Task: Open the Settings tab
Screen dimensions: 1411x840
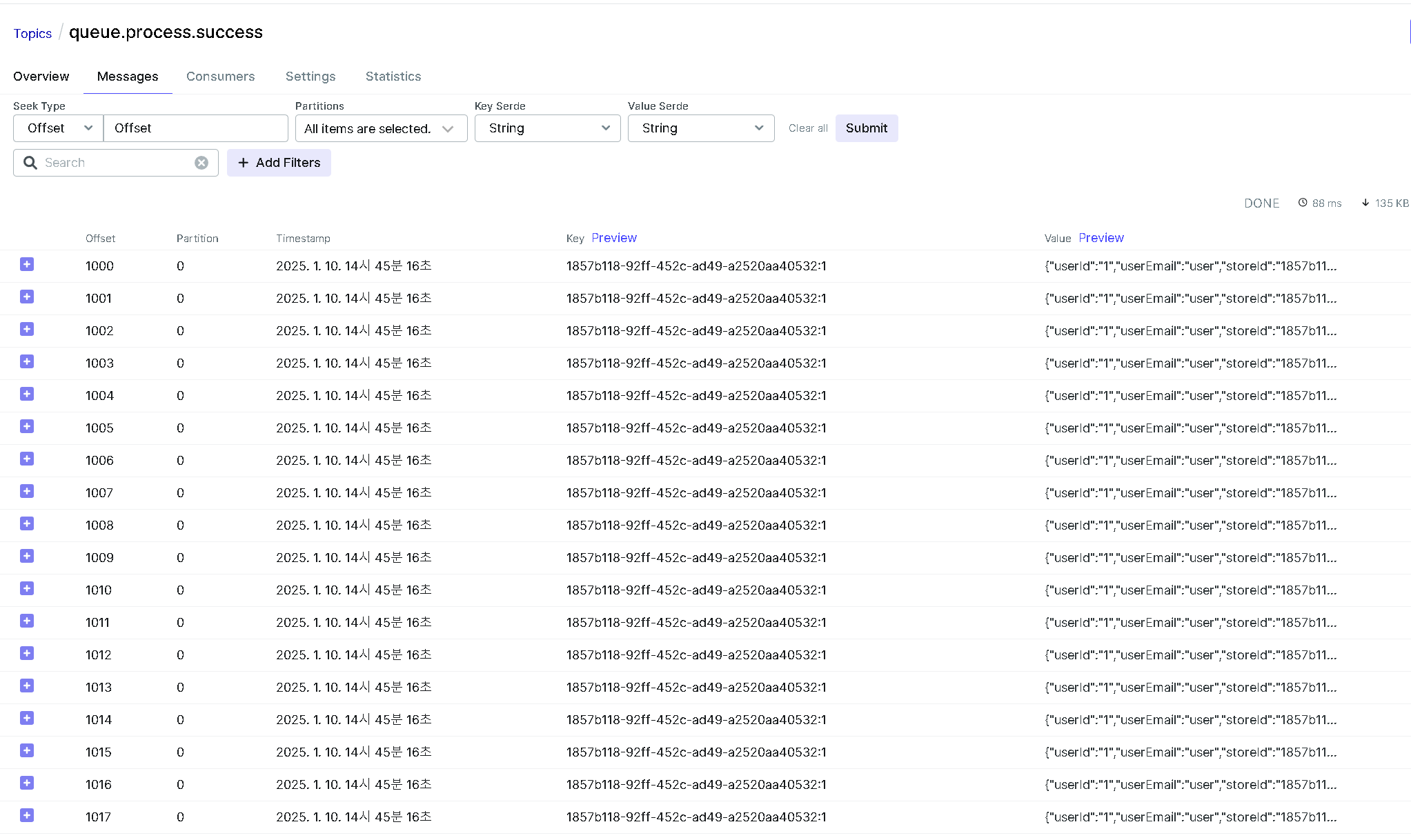Action: click(310, 77)
